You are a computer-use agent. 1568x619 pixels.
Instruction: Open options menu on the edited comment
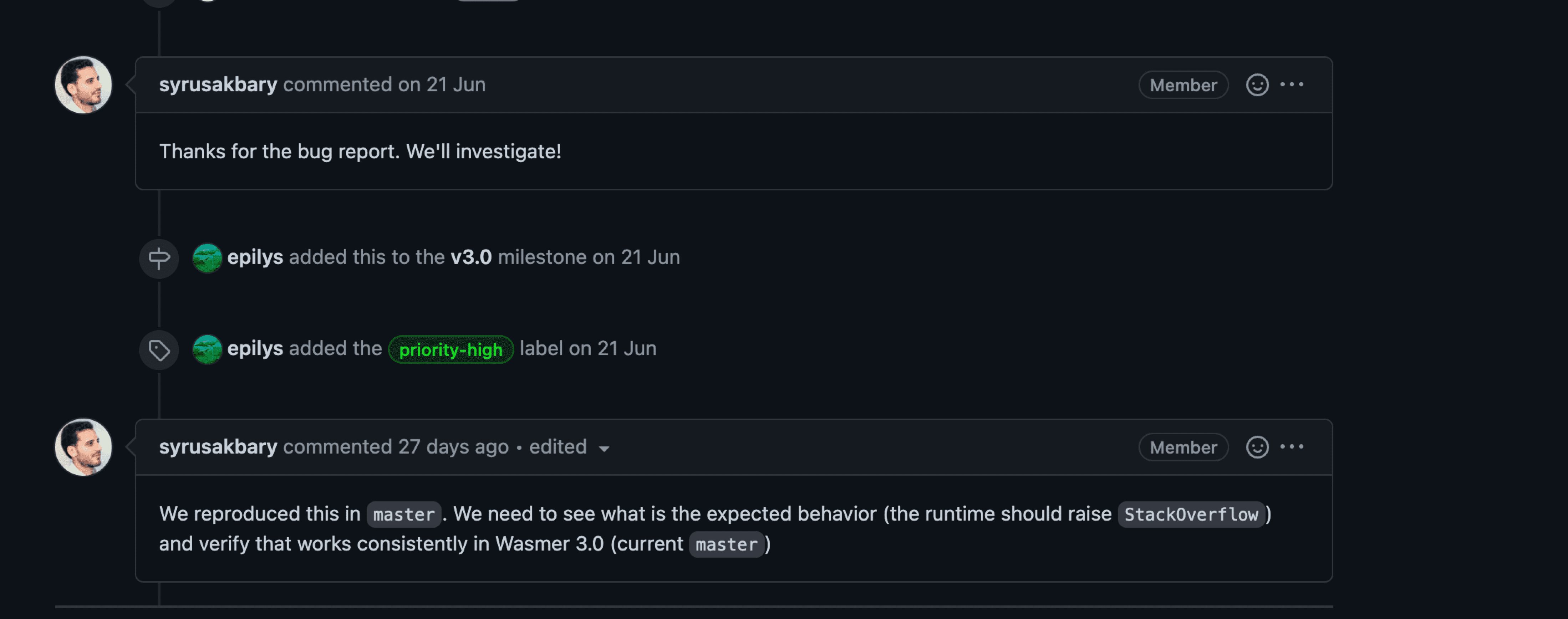pos(1292,447)
